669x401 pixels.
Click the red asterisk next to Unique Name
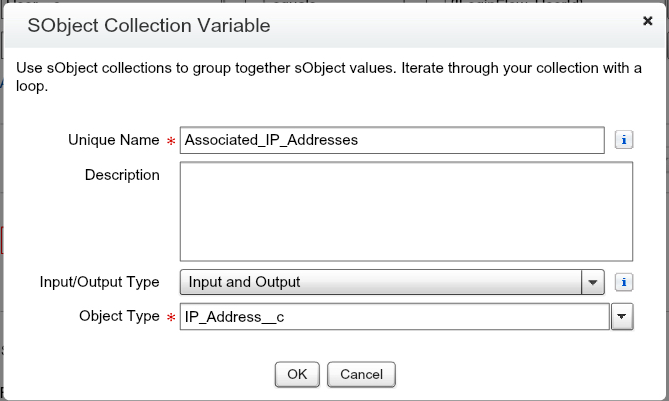click(170, 141)
